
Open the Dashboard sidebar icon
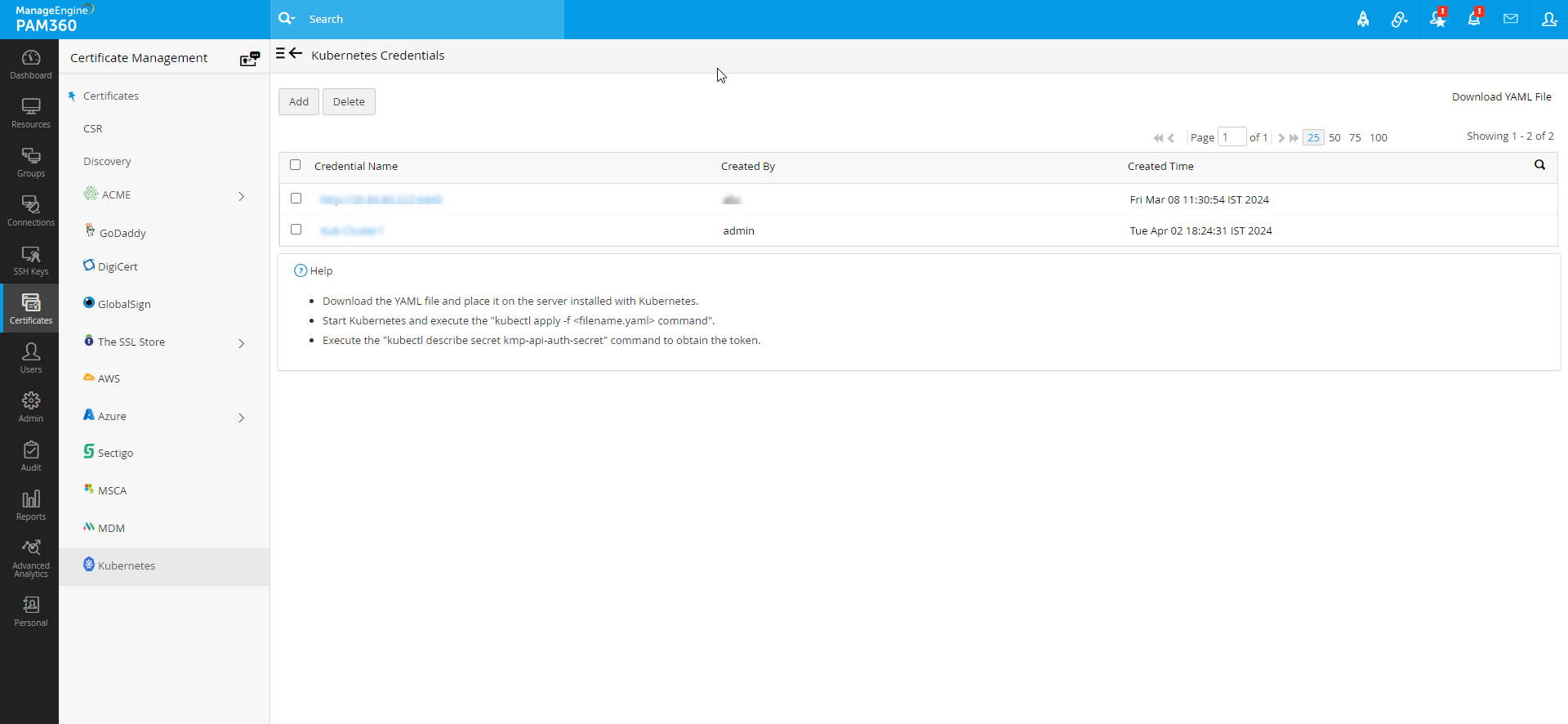[x=30, y=64]
